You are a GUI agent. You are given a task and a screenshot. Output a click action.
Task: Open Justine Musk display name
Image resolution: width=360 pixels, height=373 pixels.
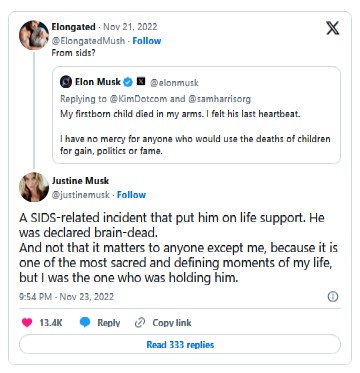(x=80, y=181)
